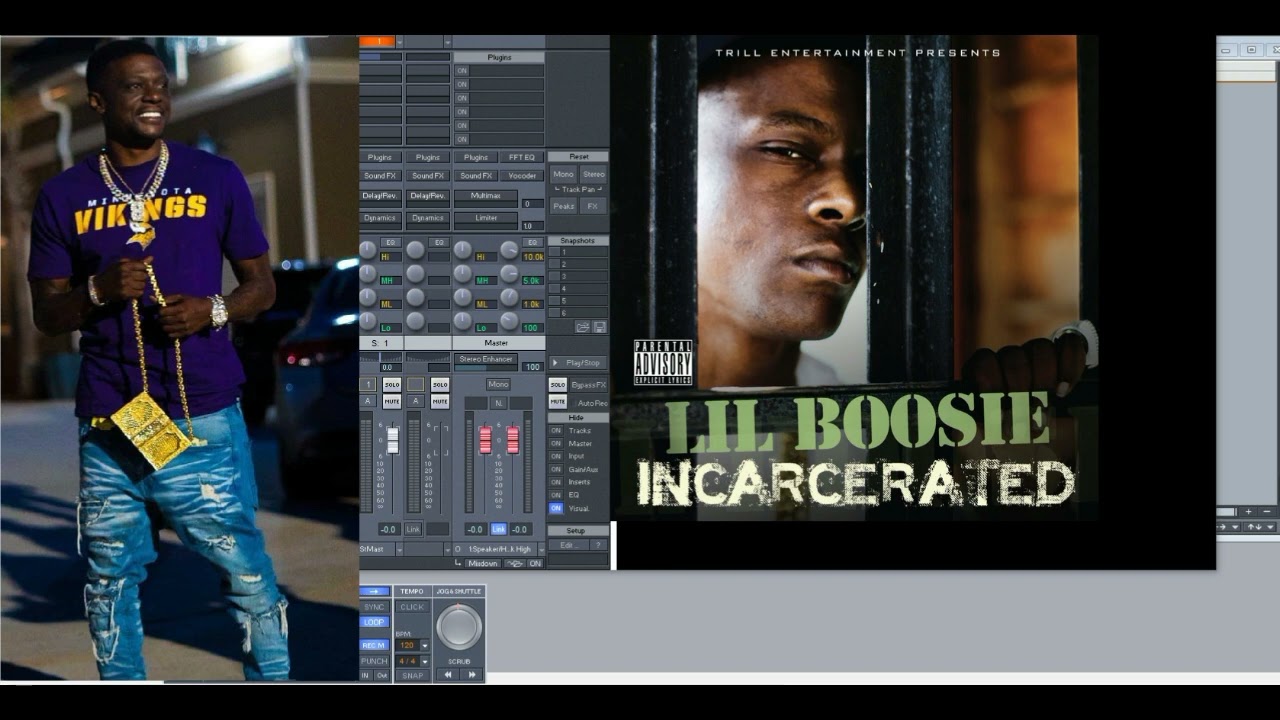Click the Edit... setup button

pos(568,545)
